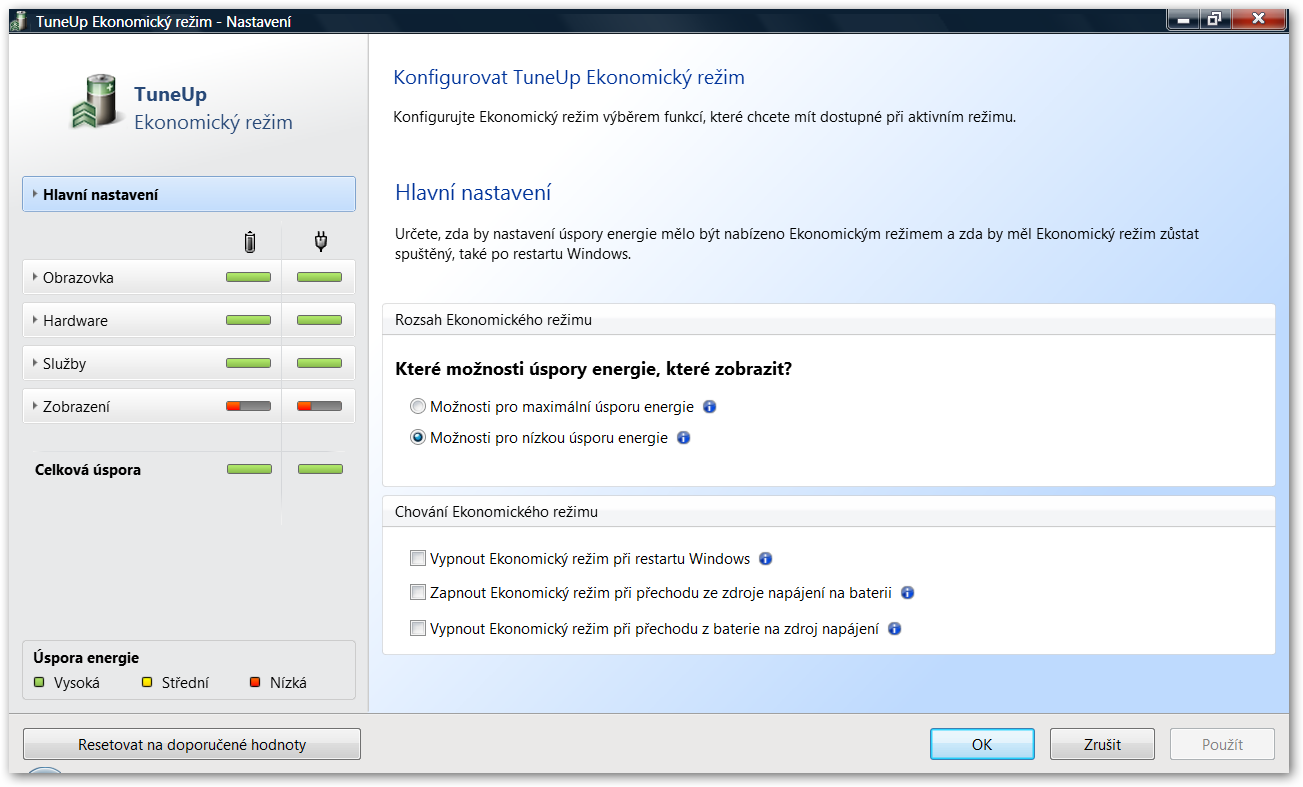
Task: Open the Hardware section
Action: pos(189,320)
